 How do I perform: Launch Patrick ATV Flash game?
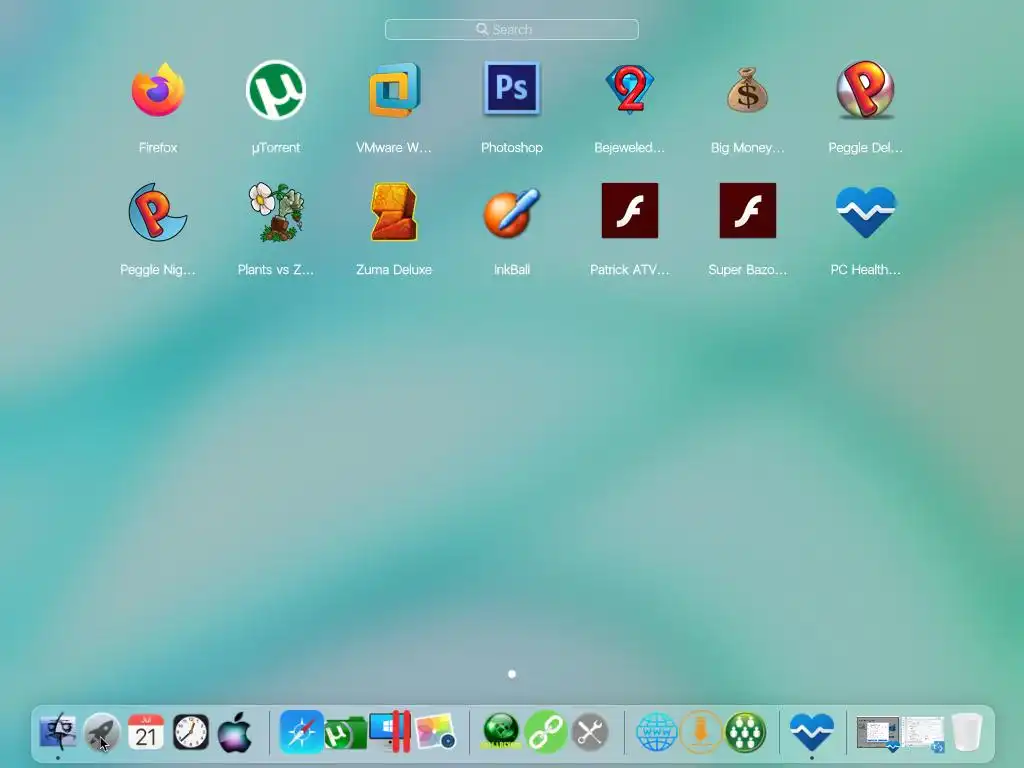(x=630, y=210)
